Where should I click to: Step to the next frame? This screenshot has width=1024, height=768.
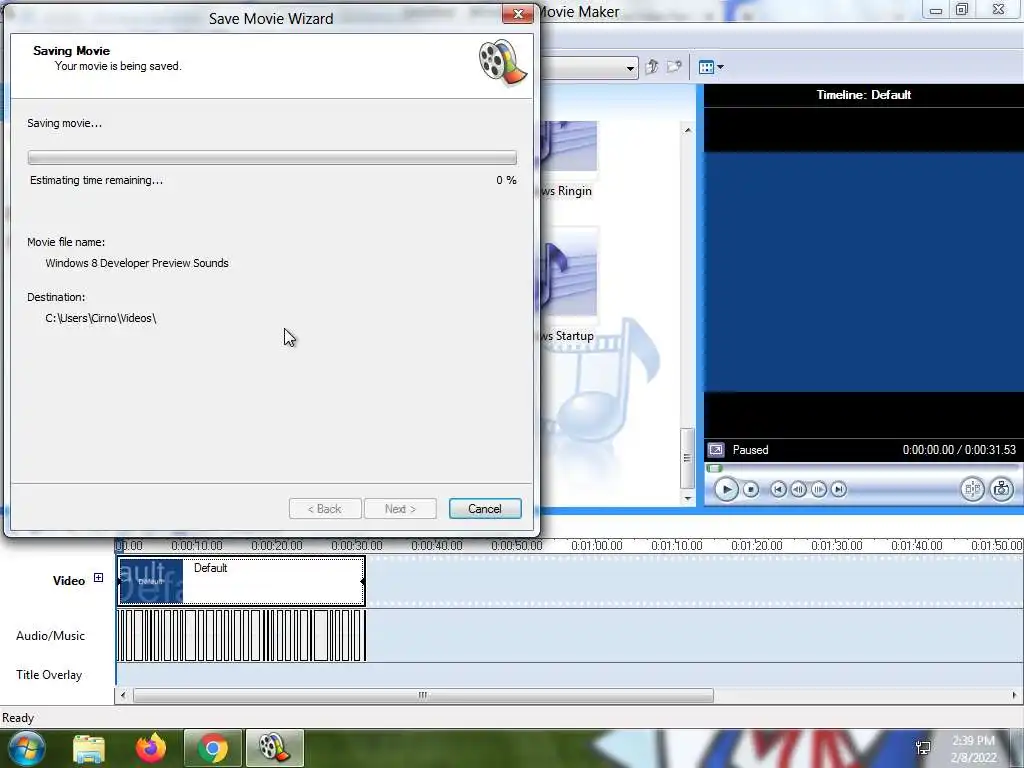point(819,489)
